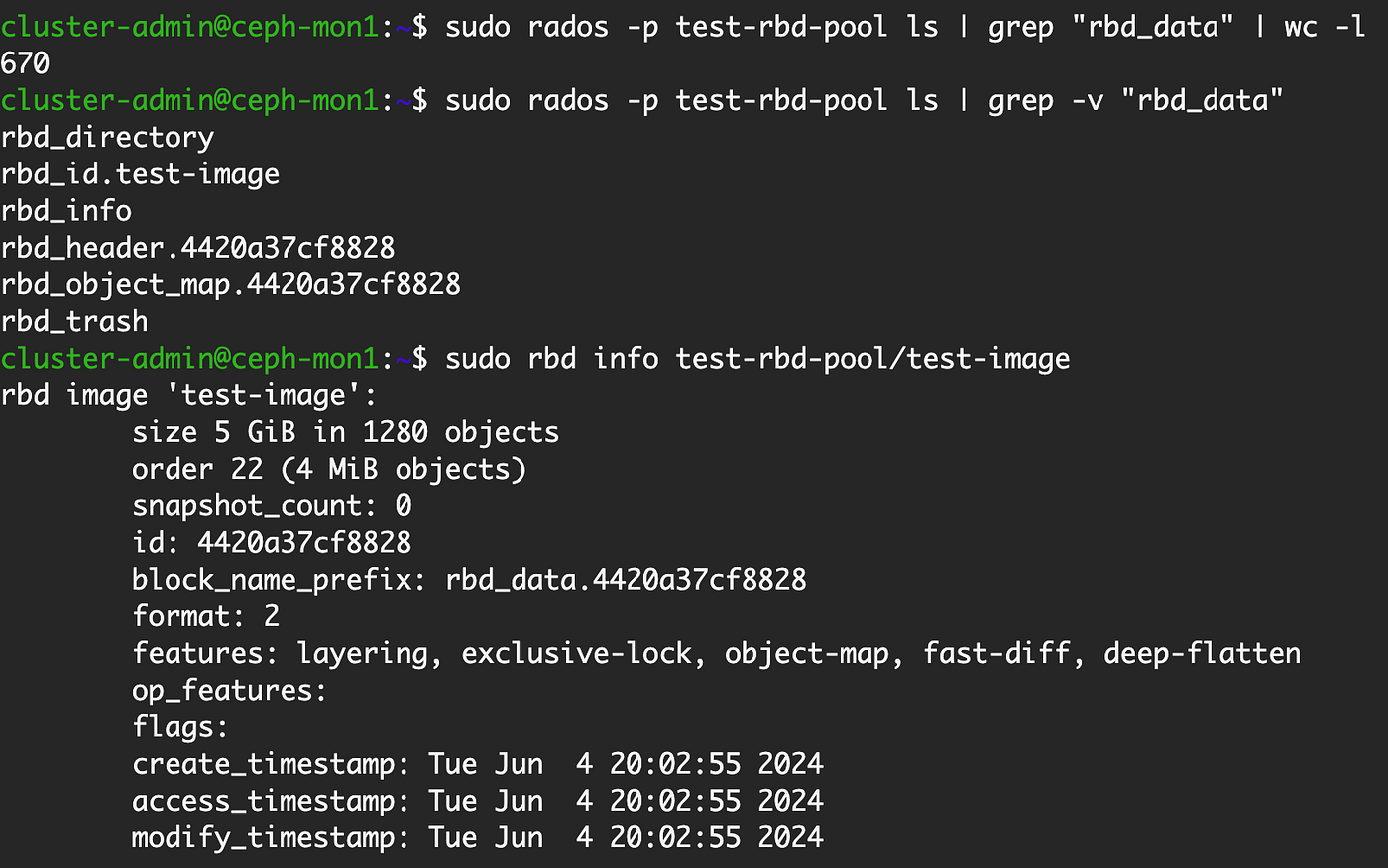
Task: Click the order 22 (4 MiB objects) line
Action: pyautogui.click(x=329, y=469)
